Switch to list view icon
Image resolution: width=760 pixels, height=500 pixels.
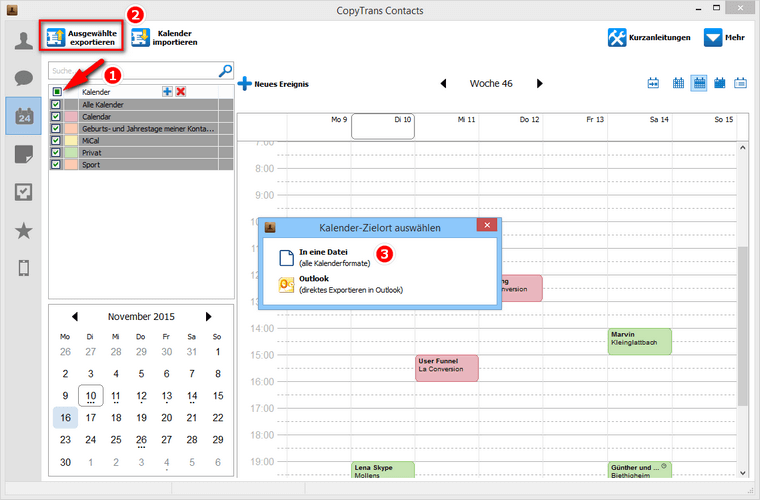pos(740,83)
